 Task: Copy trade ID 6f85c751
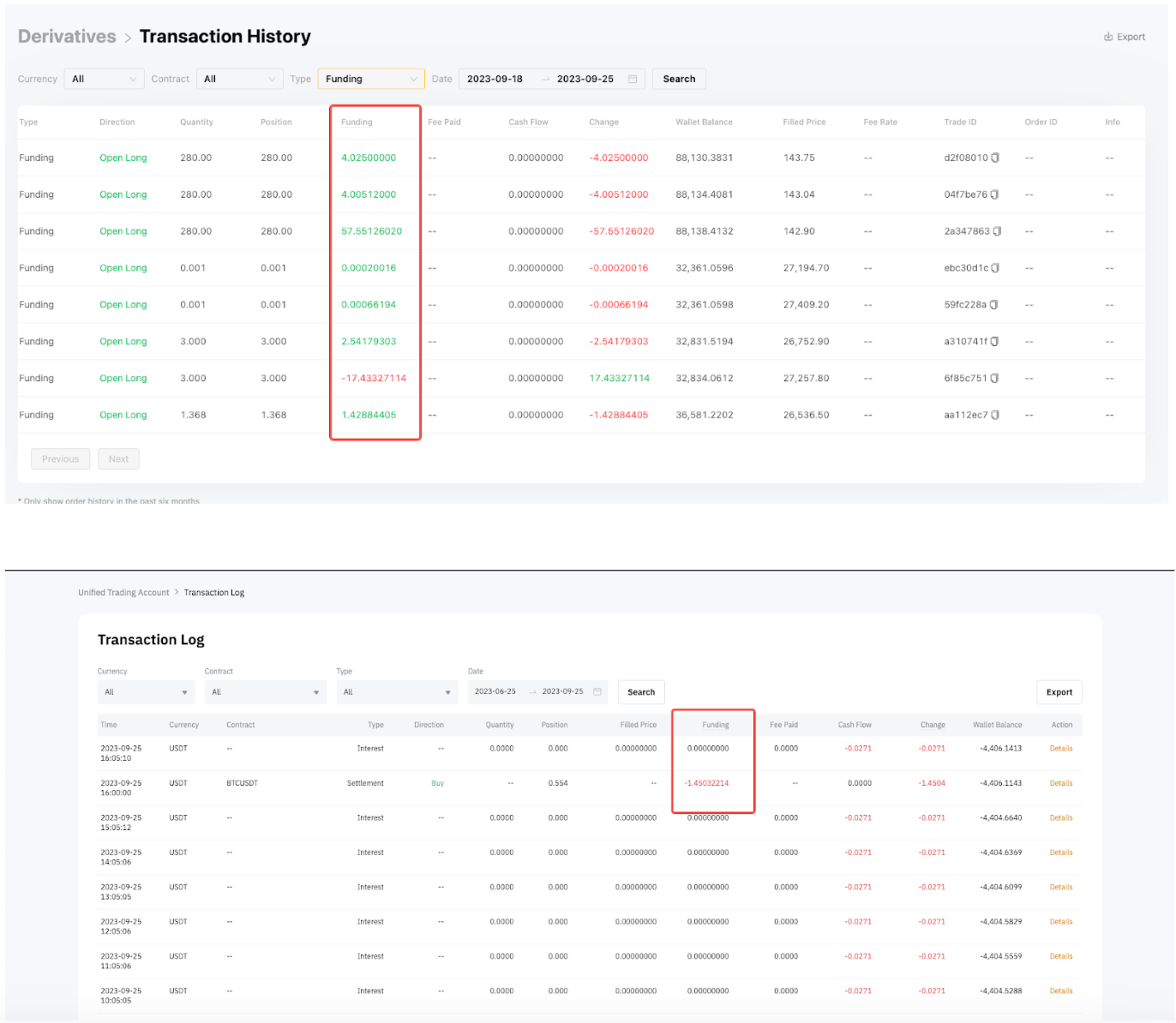pos(994,379)
